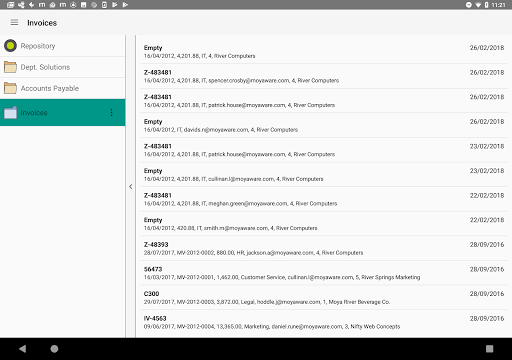Open the Invoices three-dot options menu
The image size is (512, 360).
[111, 113]
